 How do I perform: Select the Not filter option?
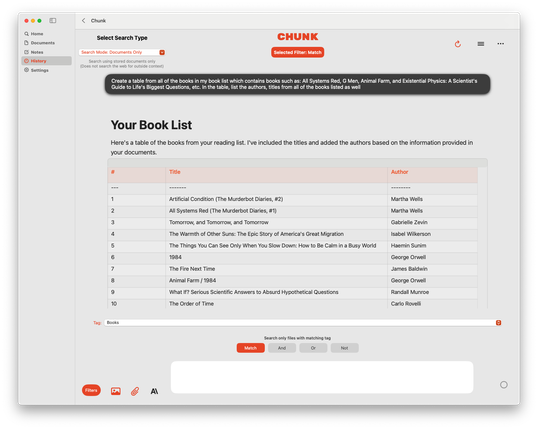344,348
